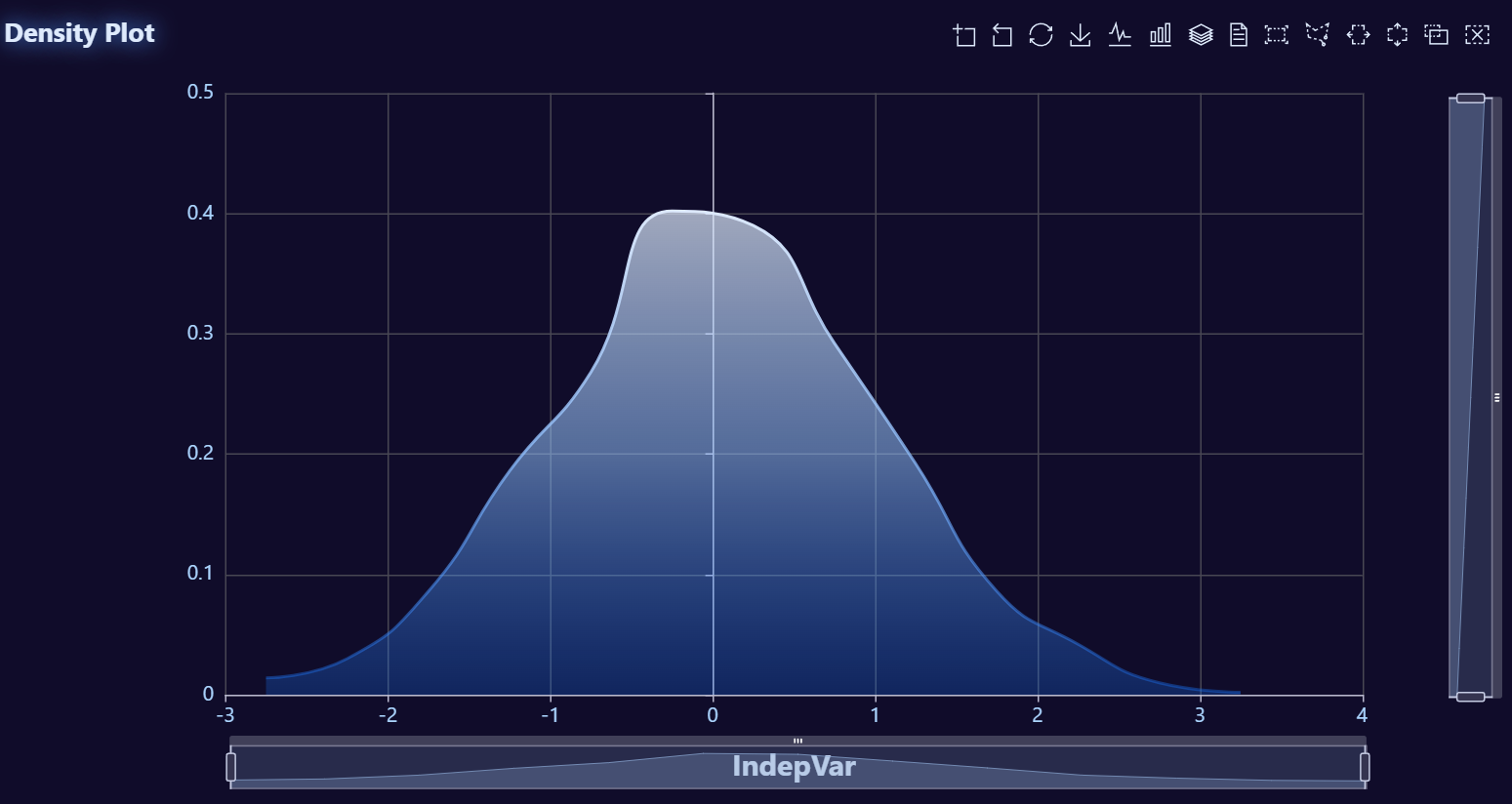1512x804 pixels.
Task: Click the IndepVar axis label
Action: tap(794, 767)
